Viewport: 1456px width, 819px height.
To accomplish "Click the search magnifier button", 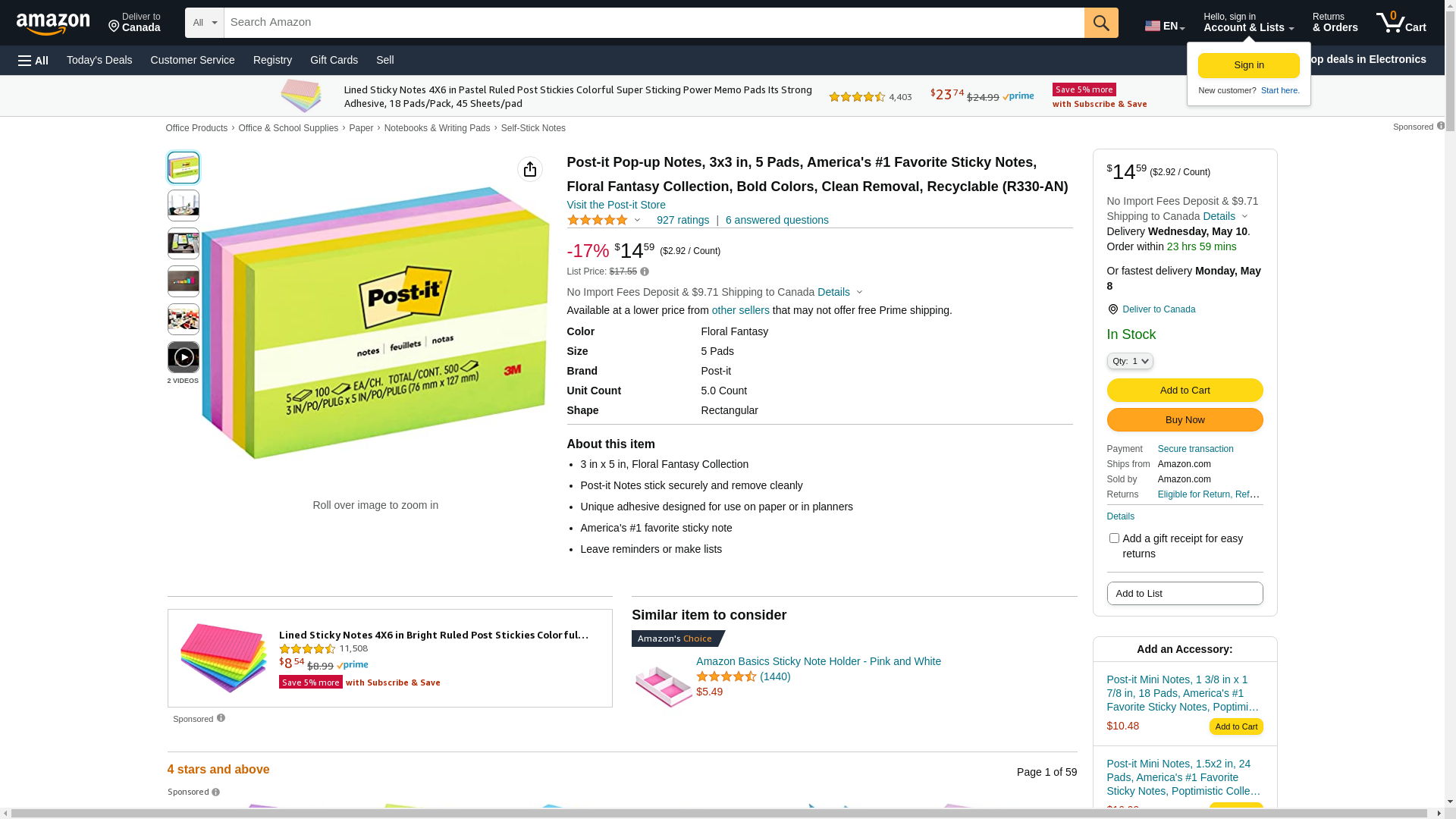I will (1100, 23).
